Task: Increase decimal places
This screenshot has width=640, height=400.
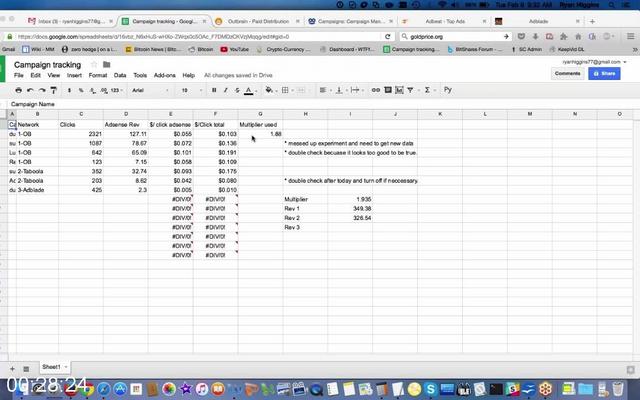Action: [104, 90]
